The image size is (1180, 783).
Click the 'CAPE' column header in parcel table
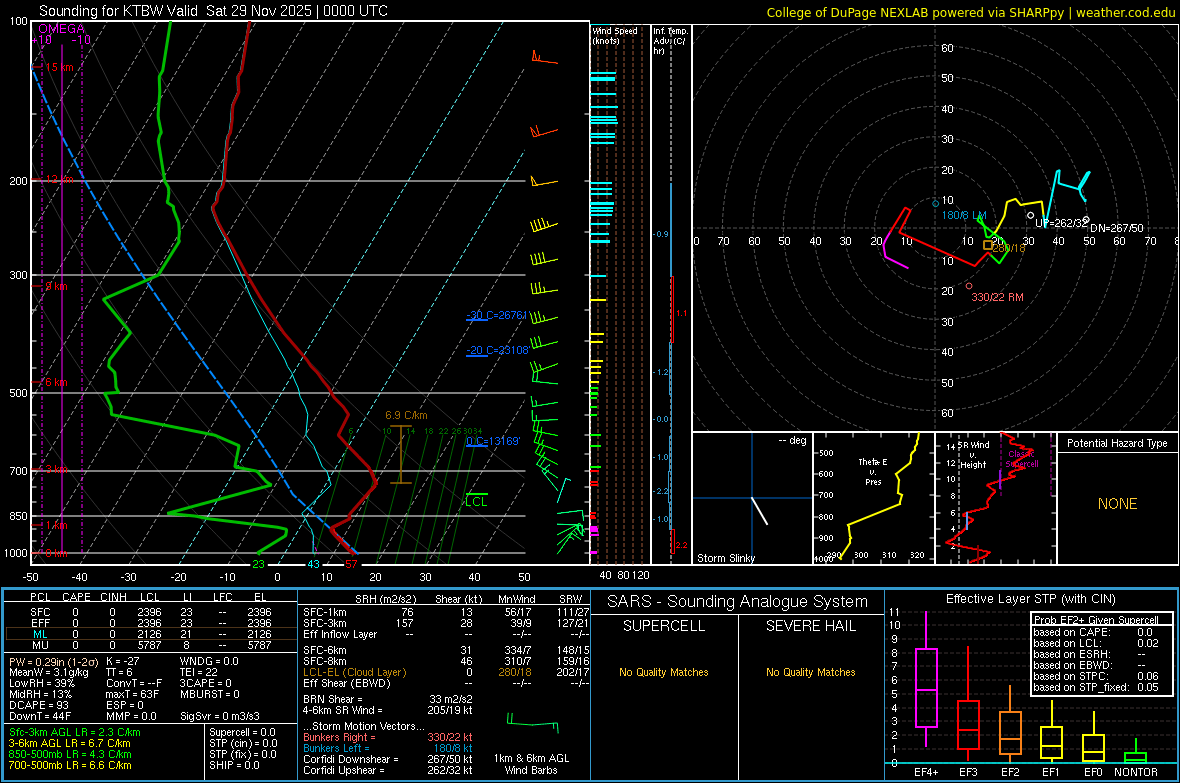pos(76,597)
